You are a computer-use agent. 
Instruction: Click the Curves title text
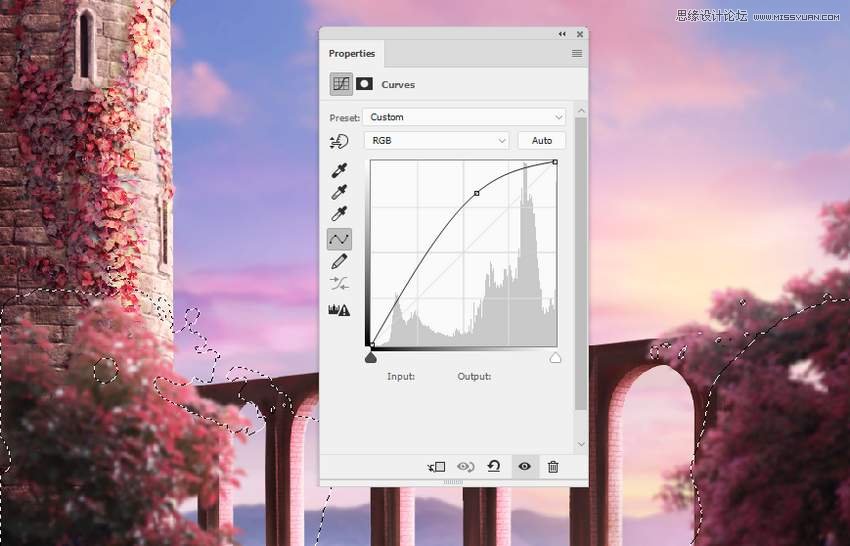point(398,85)
